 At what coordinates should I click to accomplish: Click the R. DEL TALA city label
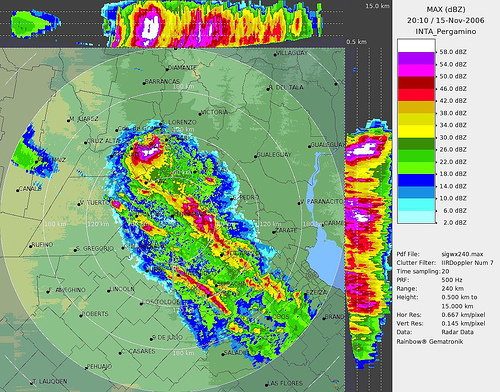(x=286, y=87)
